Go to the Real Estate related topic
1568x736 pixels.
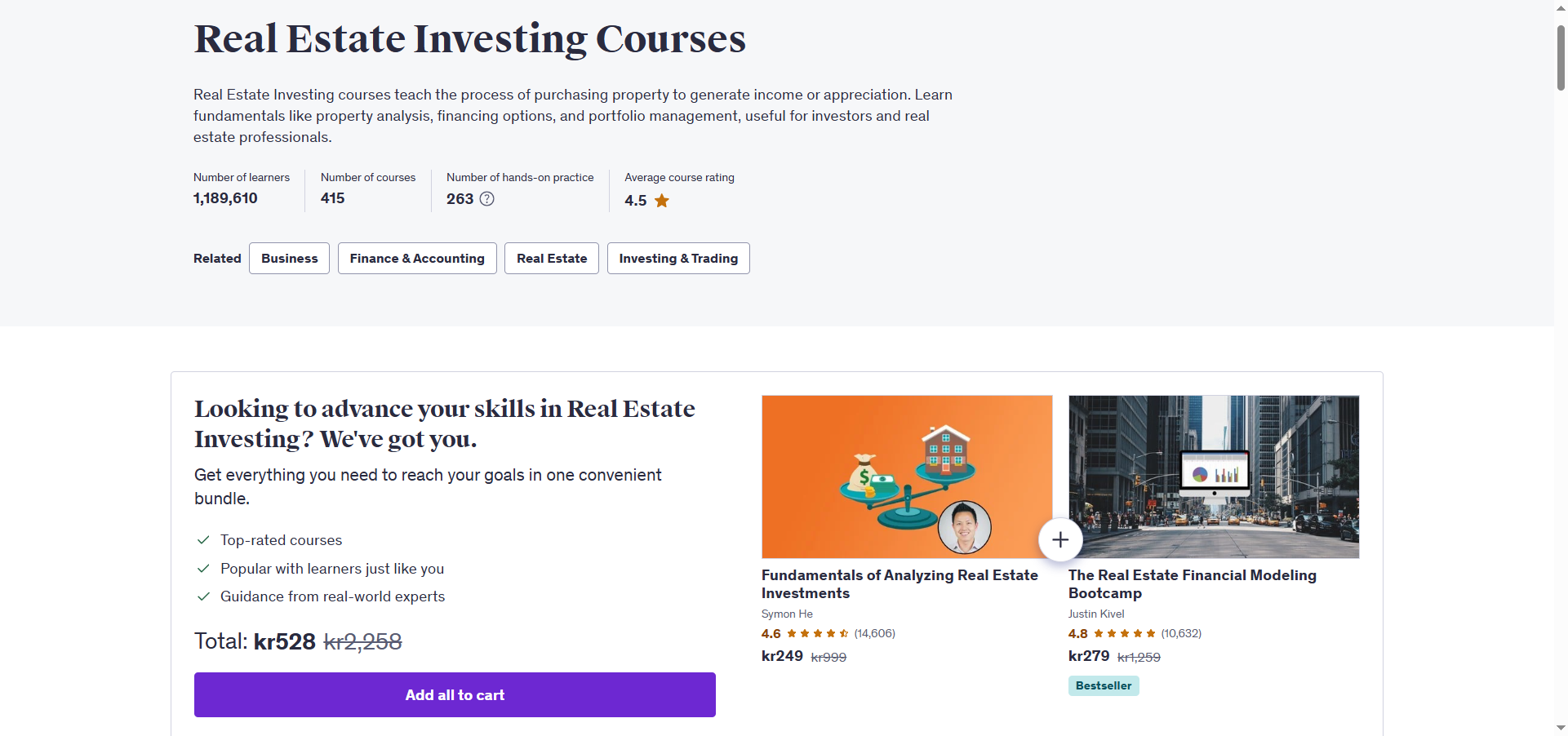point(552,258)
